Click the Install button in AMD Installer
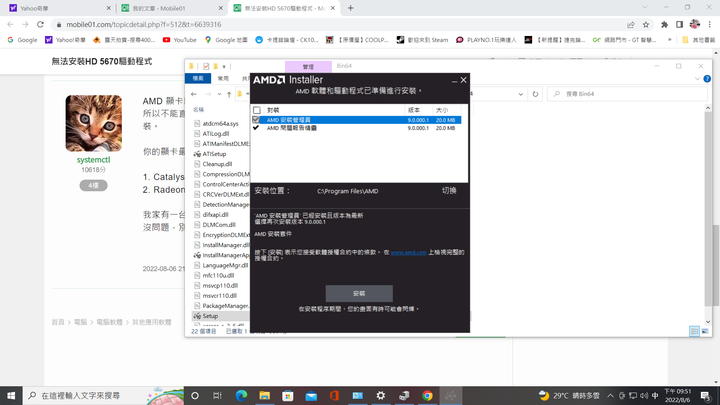Image resolution: width=720 pixels, height=405 pixels. 359,293
